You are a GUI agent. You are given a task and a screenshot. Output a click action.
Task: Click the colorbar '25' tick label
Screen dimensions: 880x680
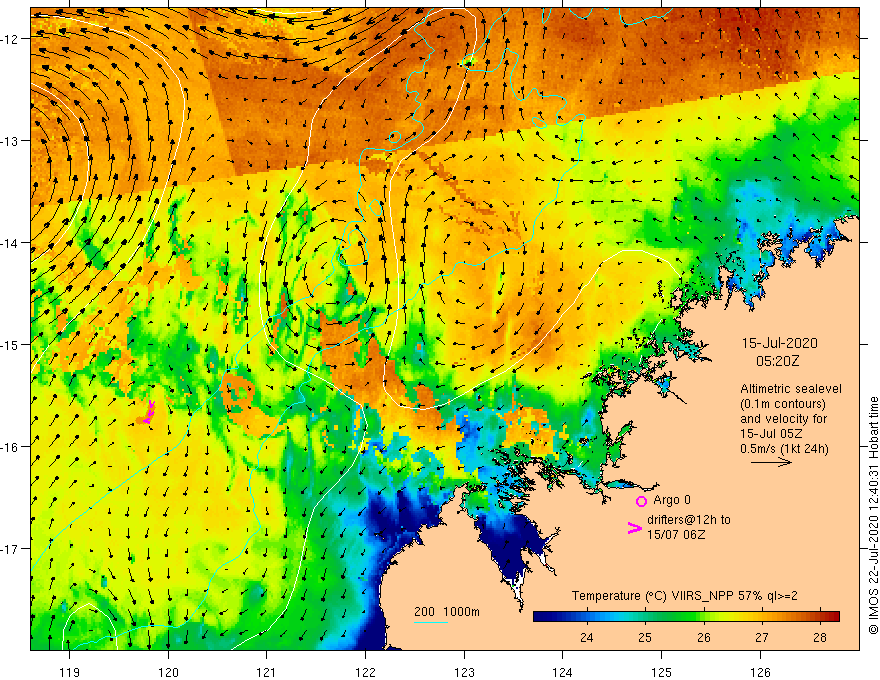coord(645,637)
